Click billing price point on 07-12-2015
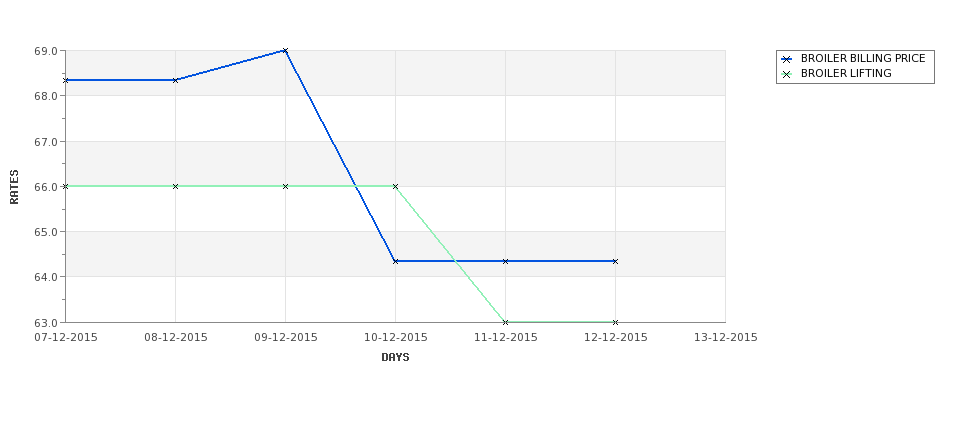The height and width of the screenshot is (429, 975). coord(66,80)
